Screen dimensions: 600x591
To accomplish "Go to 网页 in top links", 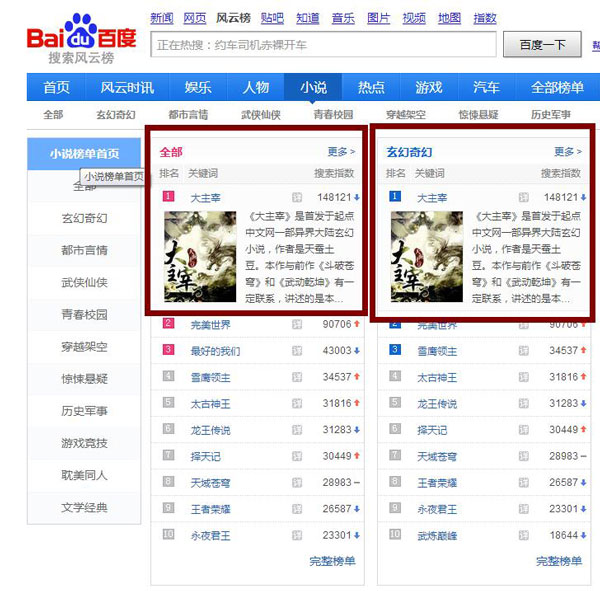I will (x=195, y=18).
